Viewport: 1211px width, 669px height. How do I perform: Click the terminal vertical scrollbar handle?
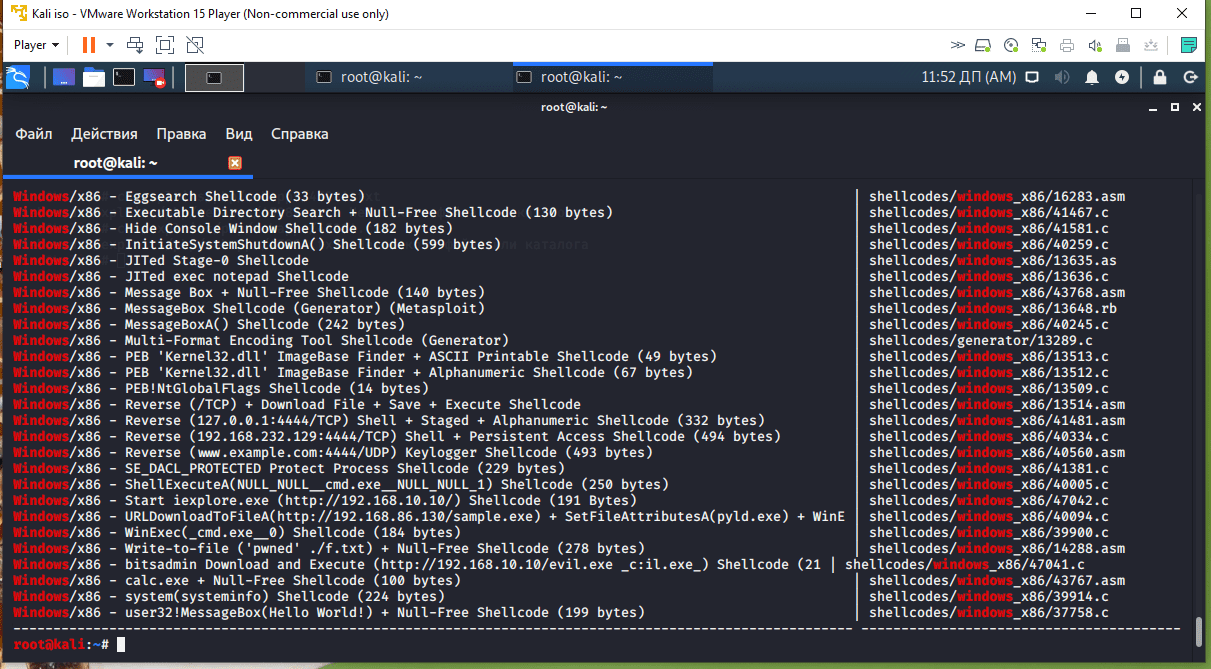pos(1199,632)
